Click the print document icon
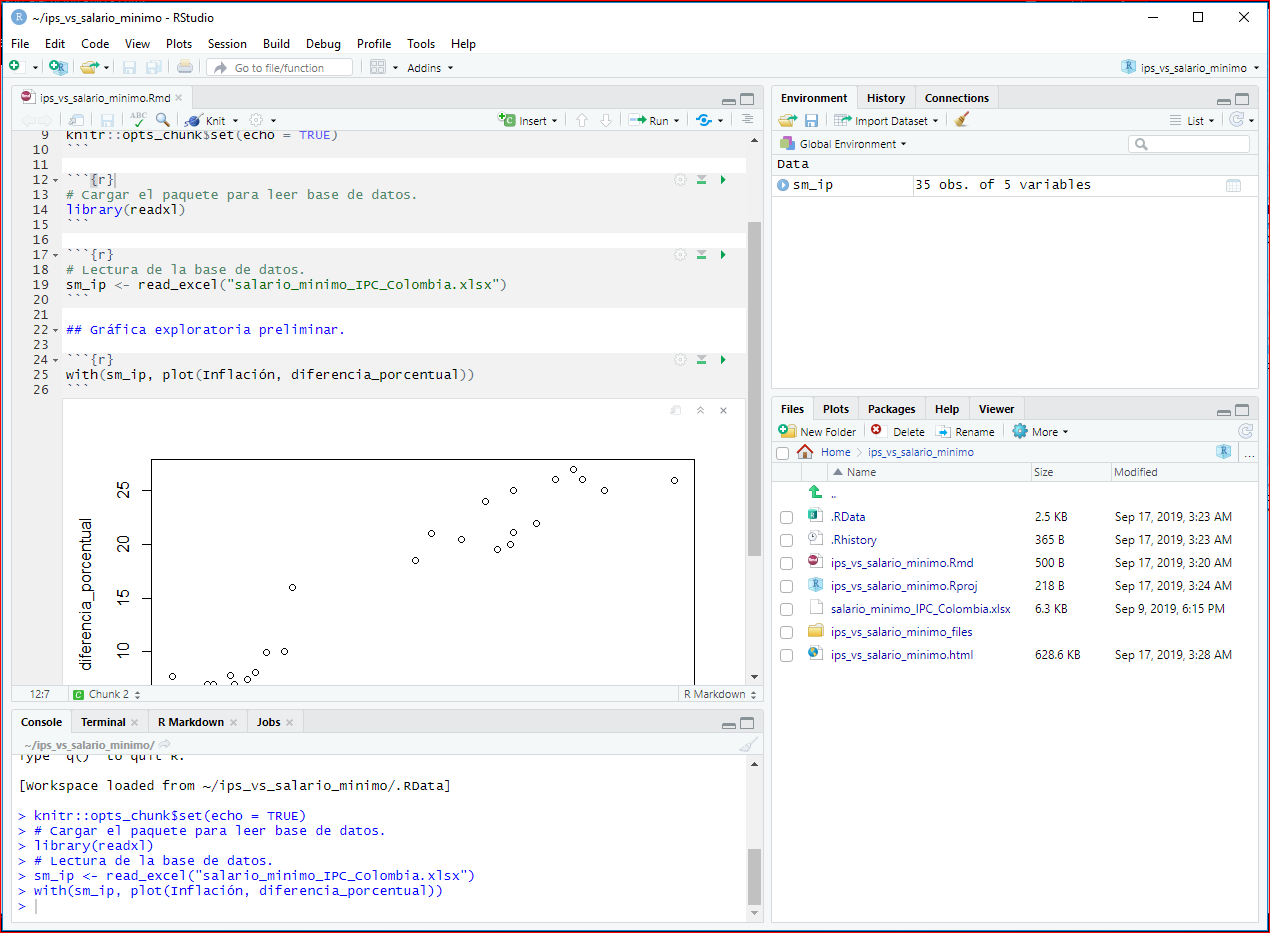The width and height of the screenshot is (1270, 933). pyautogui.click(x=185, y=67)
